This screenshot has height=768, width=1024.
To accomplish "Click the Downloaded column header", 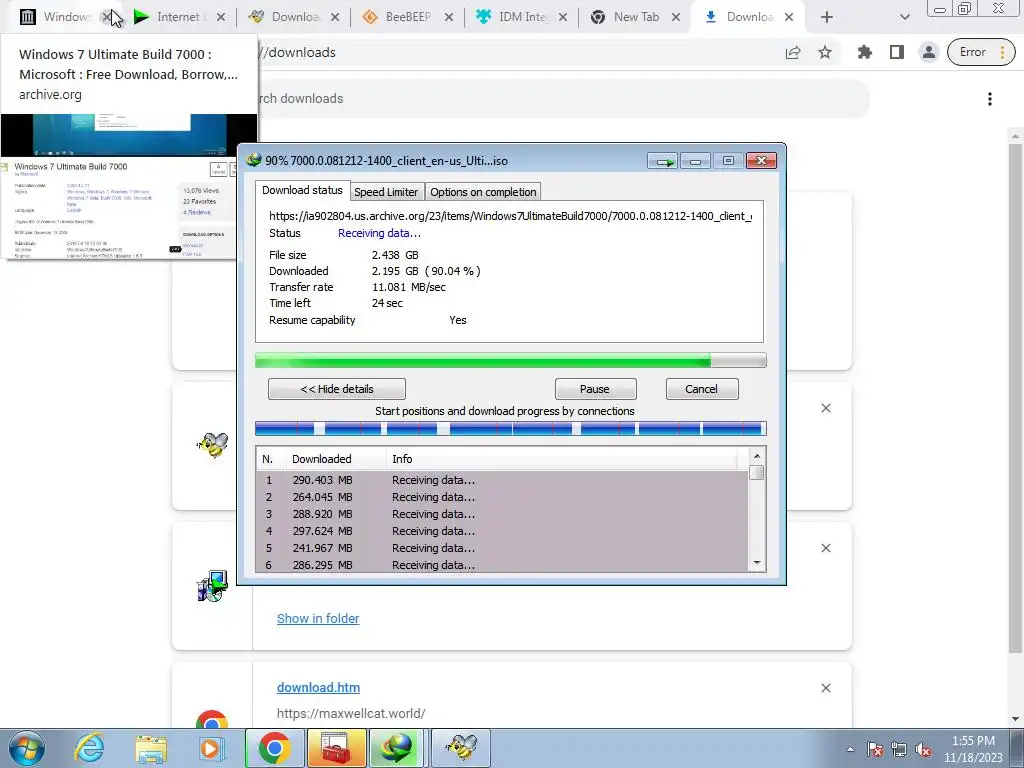I will pos(336,459).
